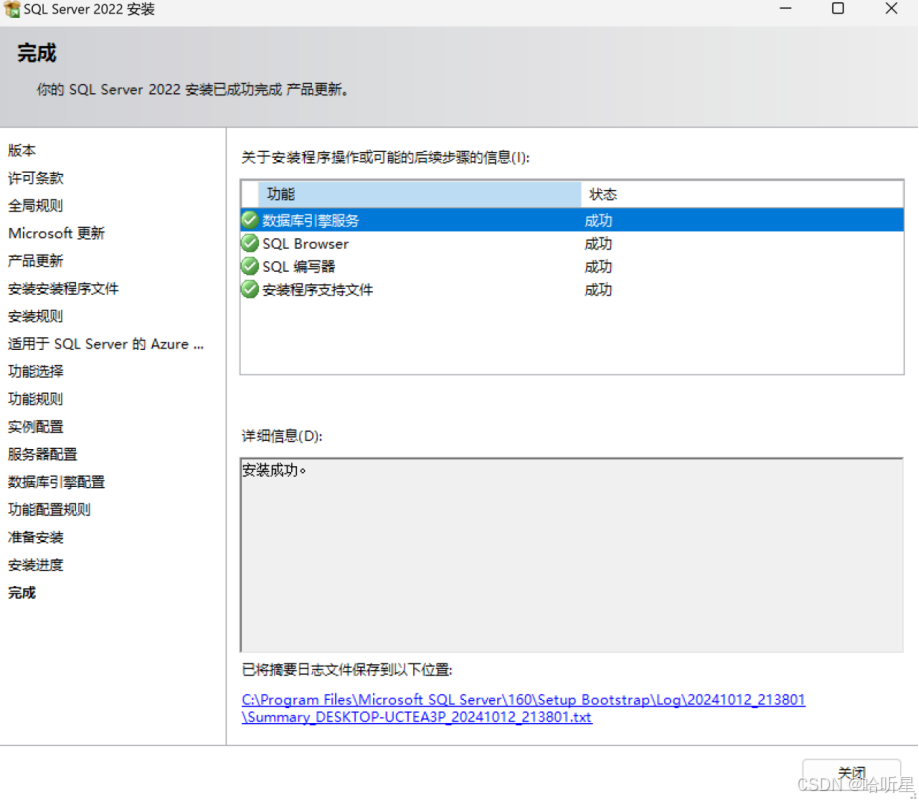Click 成功 status of SQL Browser
Viewport: 919px width, 800px height.
click(598, 243)
